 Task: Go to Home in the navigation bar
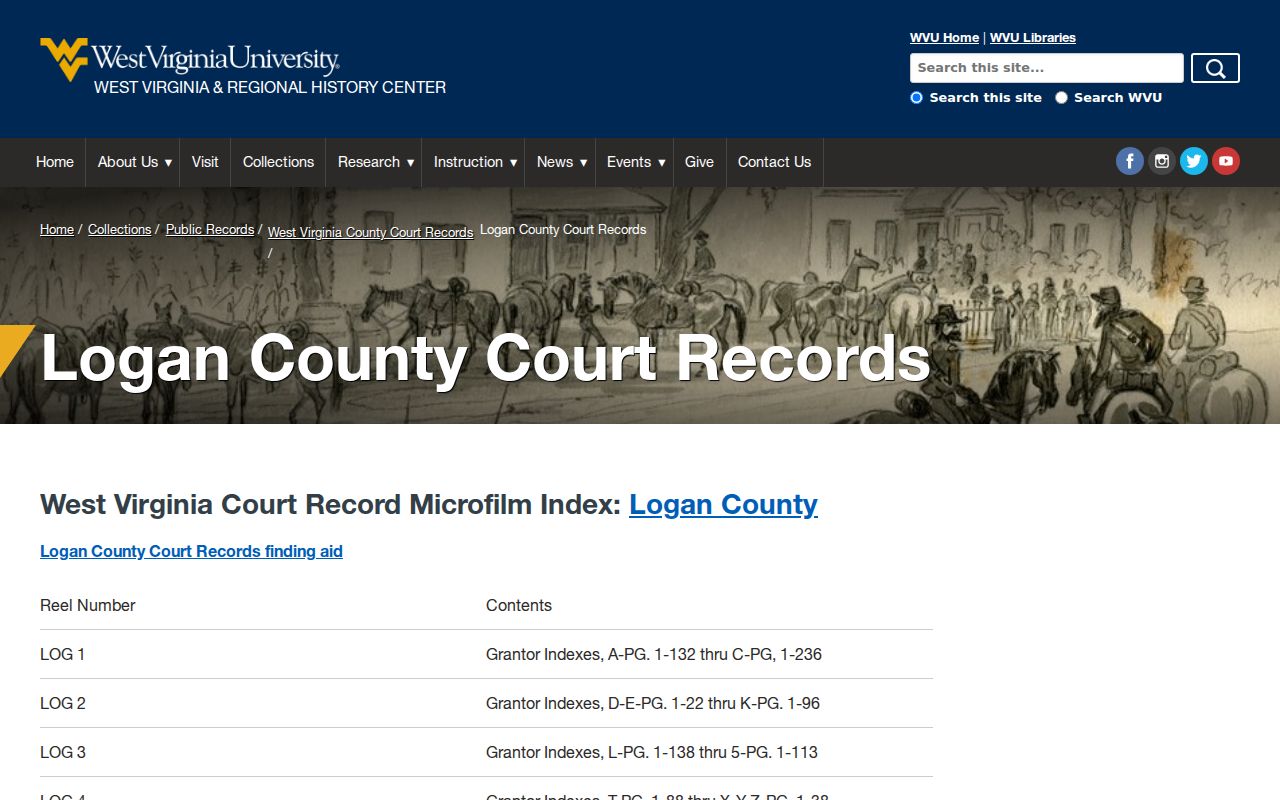[55, 162]
